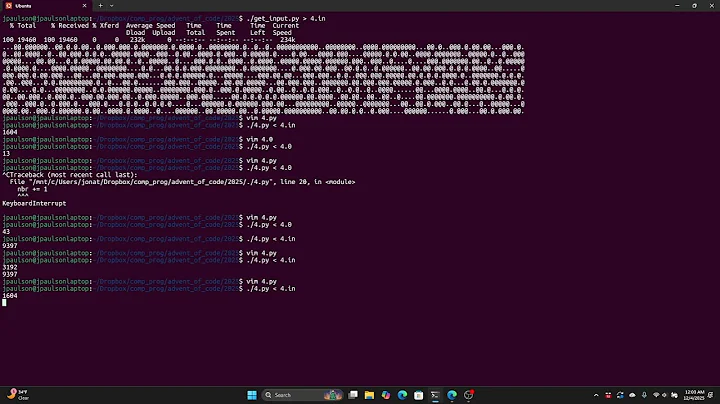Click the microphone tray icon
Screen dimensions: 720x404
pos(644,395)
